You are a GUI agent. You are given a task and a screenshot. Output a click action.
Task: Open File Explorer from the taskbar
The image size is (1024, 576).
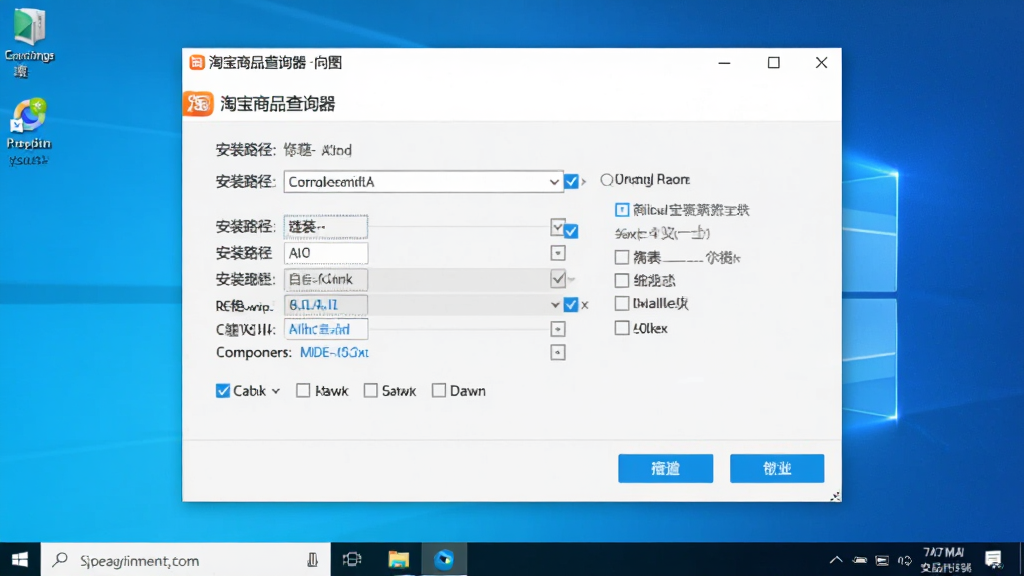[398, 559]
